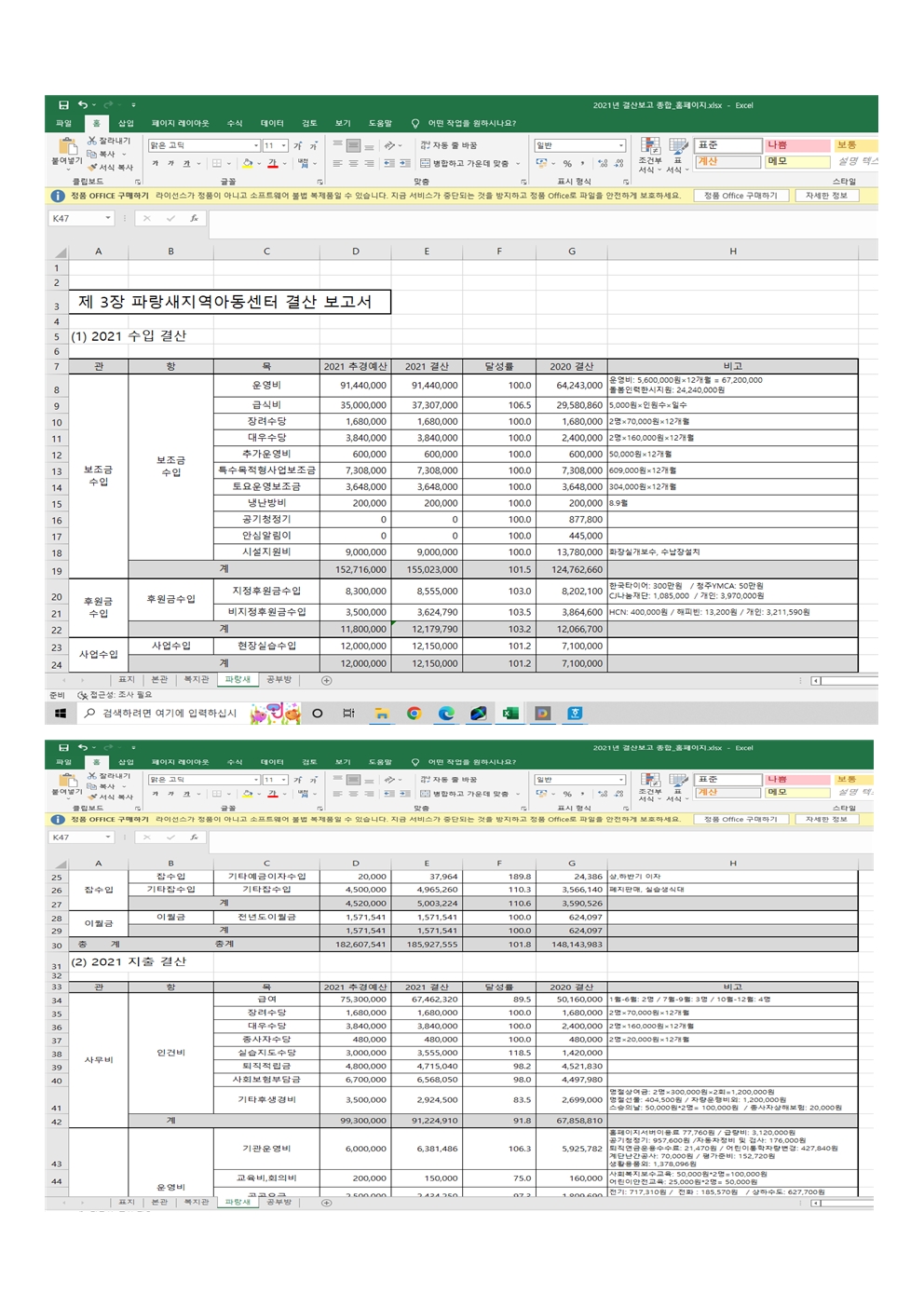Click the fill color bucket in upper Excel window
924x1307 pixels.
[248, 164]
